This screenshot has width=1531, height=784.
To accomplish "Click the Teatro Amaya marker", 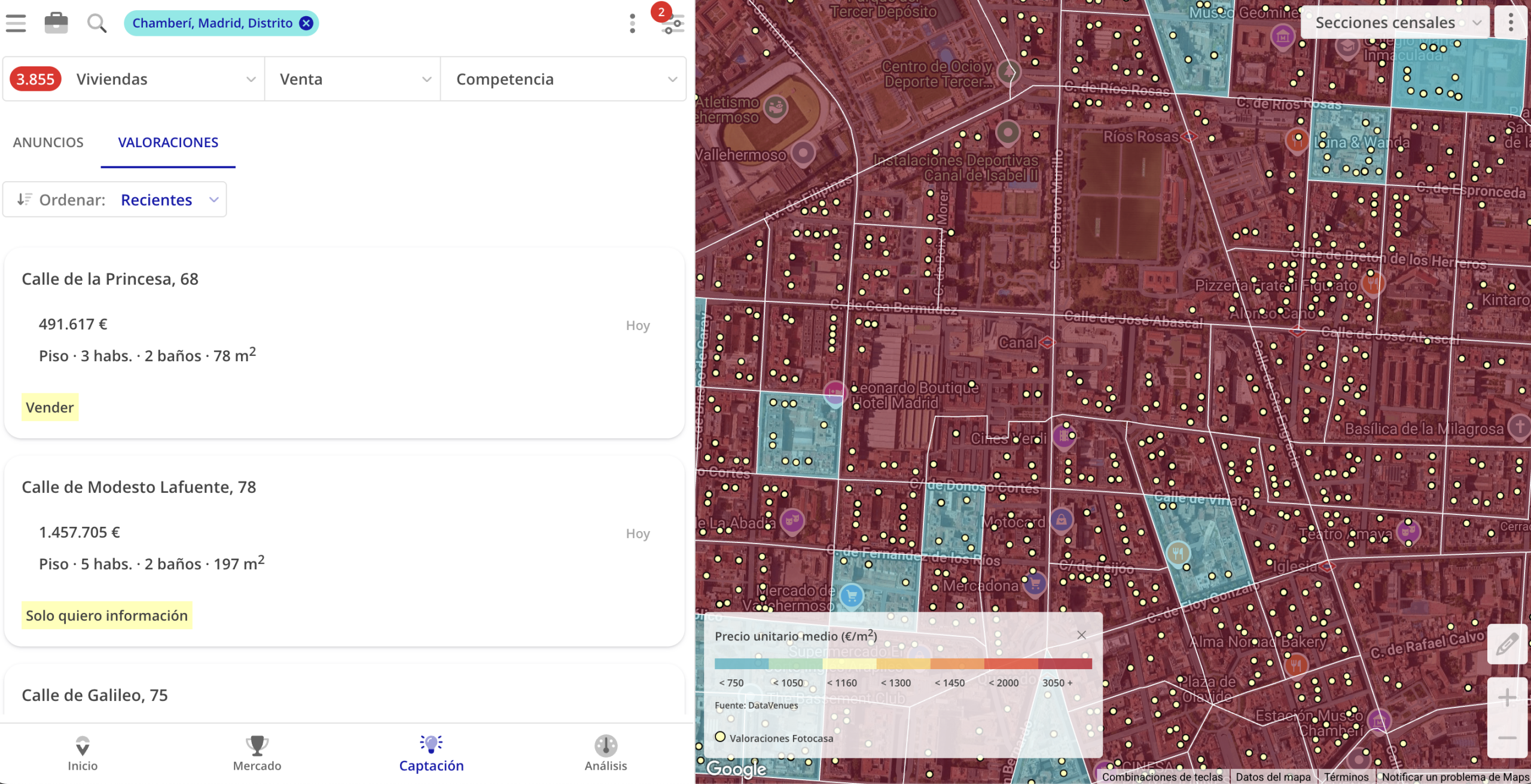I will pyautogui.click(x=1408, y=531).
